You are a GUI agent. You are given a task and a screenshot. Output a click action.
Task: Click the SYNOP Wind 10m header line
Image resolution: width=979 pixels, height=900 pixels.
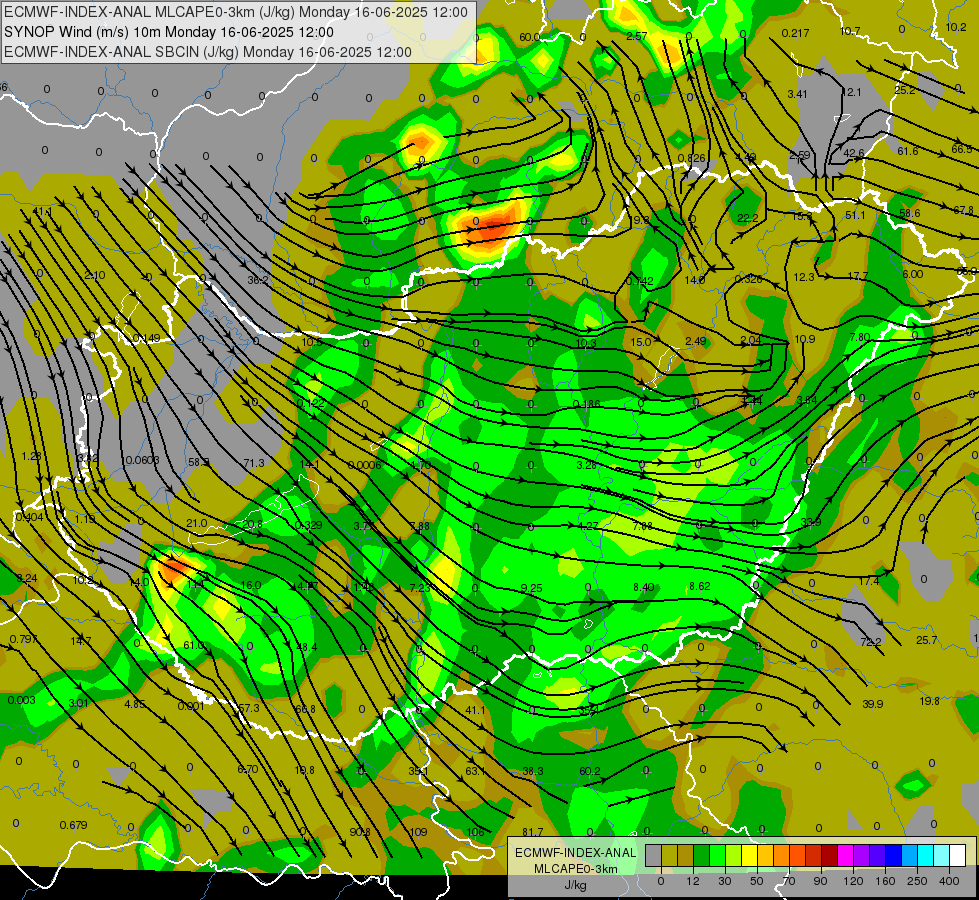click(x=169, y=32)
